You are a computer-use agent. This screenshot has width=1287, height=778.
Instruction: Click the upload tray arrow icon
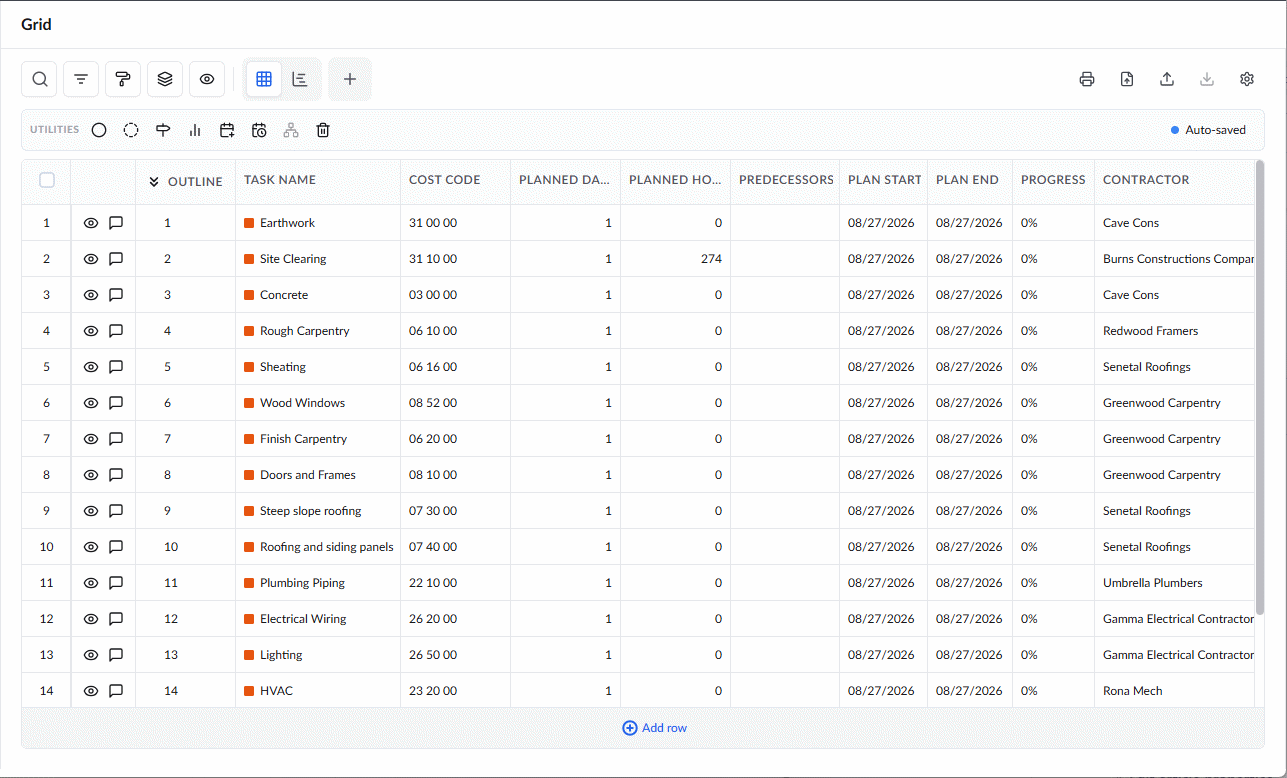(x=1167, y=79)
